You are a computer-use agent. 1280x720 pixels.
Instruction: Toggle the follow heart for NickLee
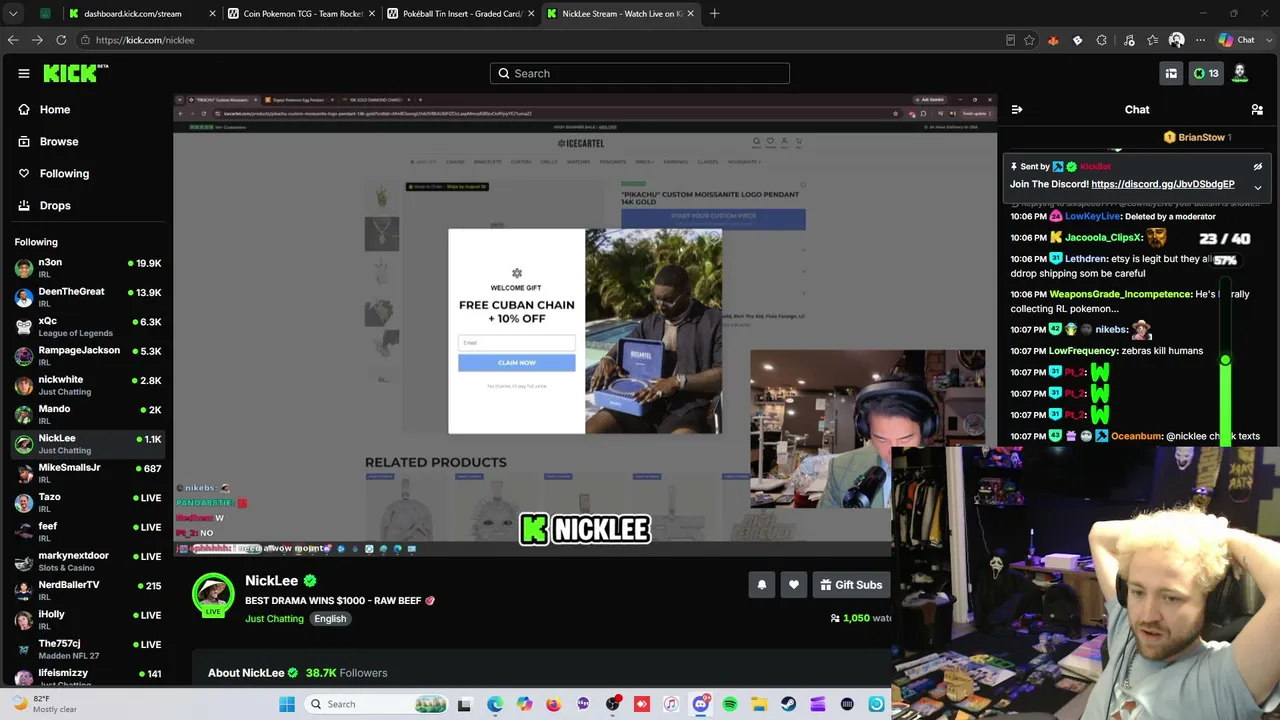coord(794,585)
